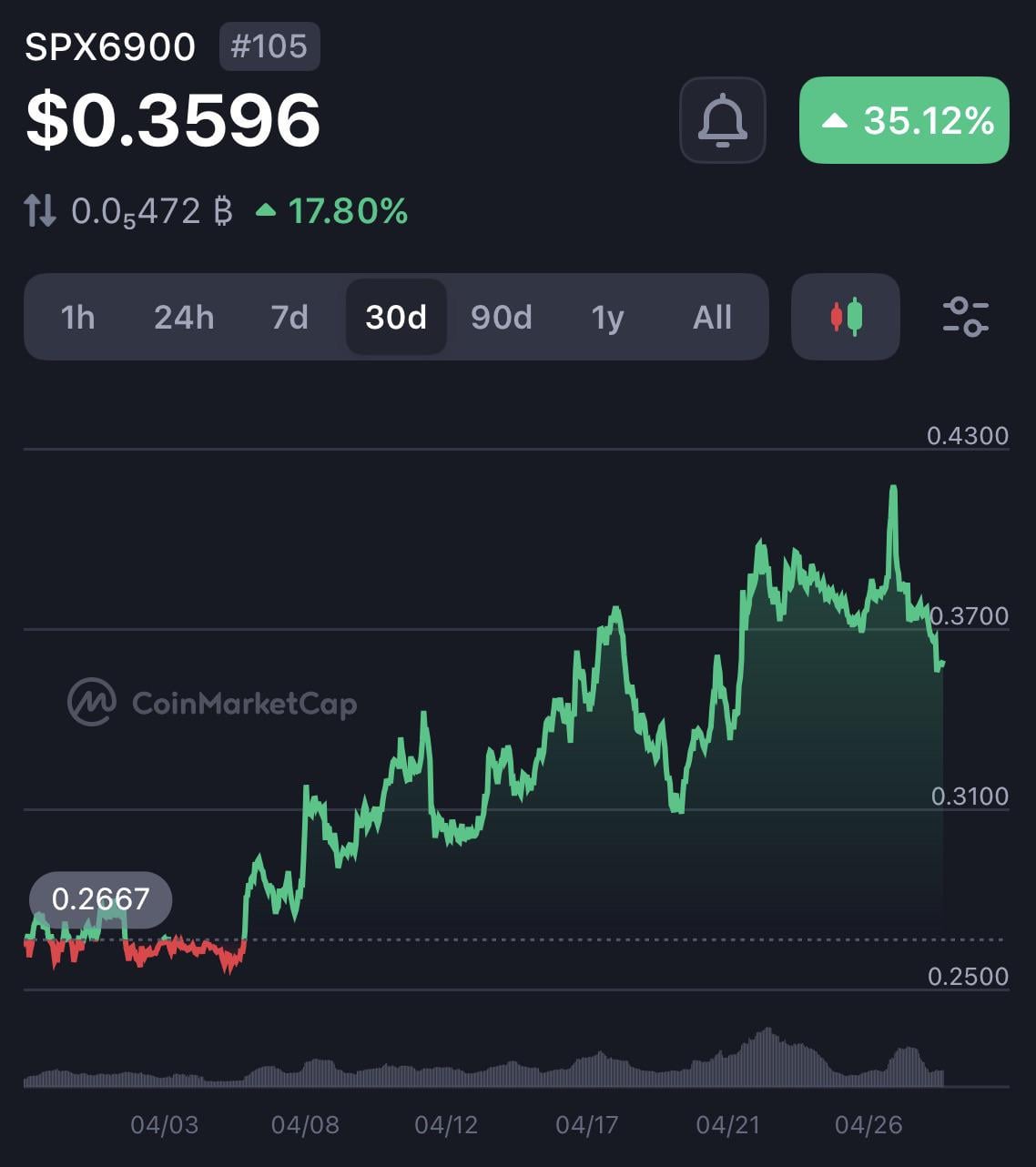The height and width of the screenshot is (1167, 1036).
Task: Tap the $0.3596 price value
Action: tap(173, 120)
